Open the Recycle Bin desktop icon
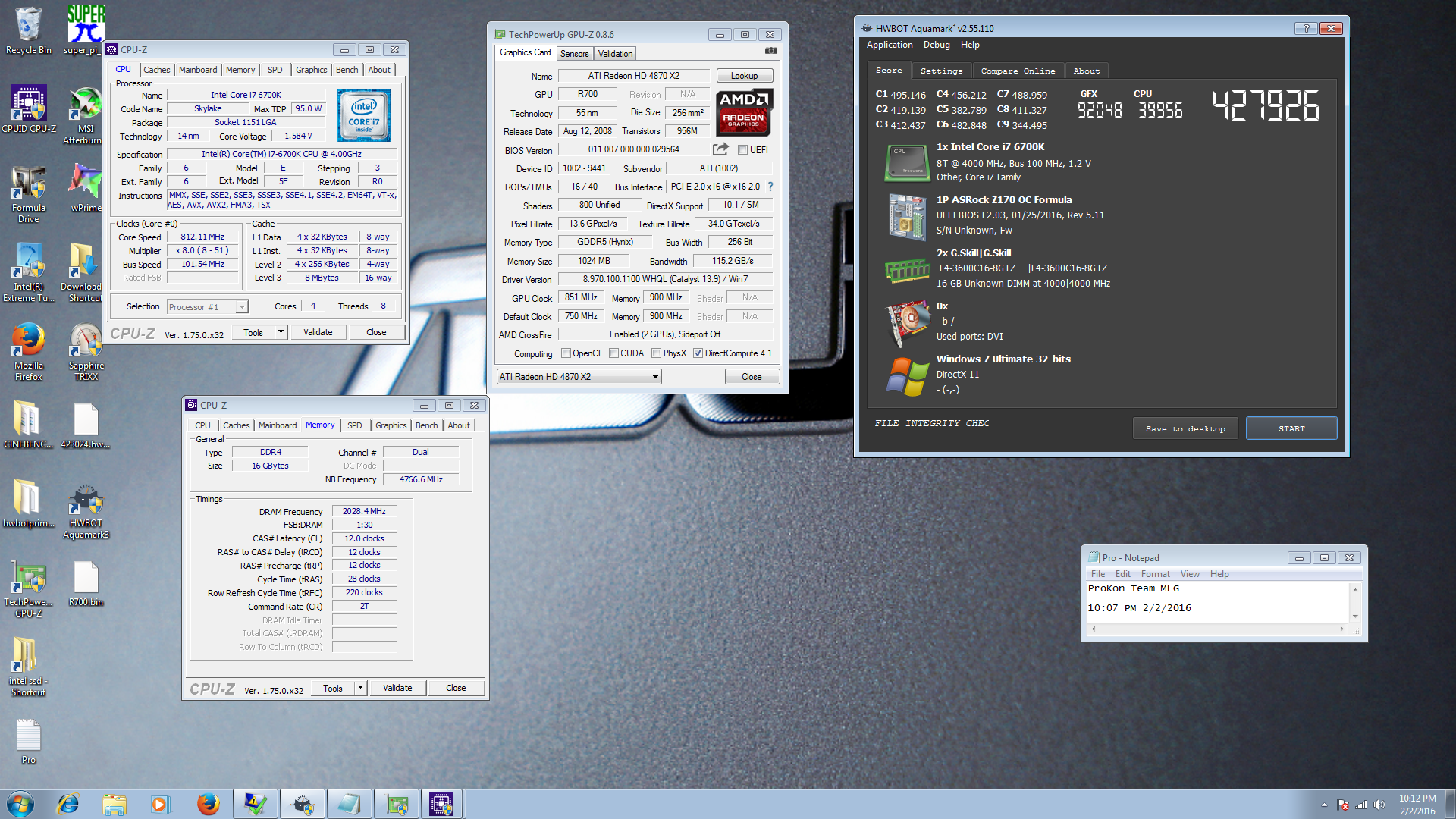This screenshot has height=819, width=1456. (28, 30)
